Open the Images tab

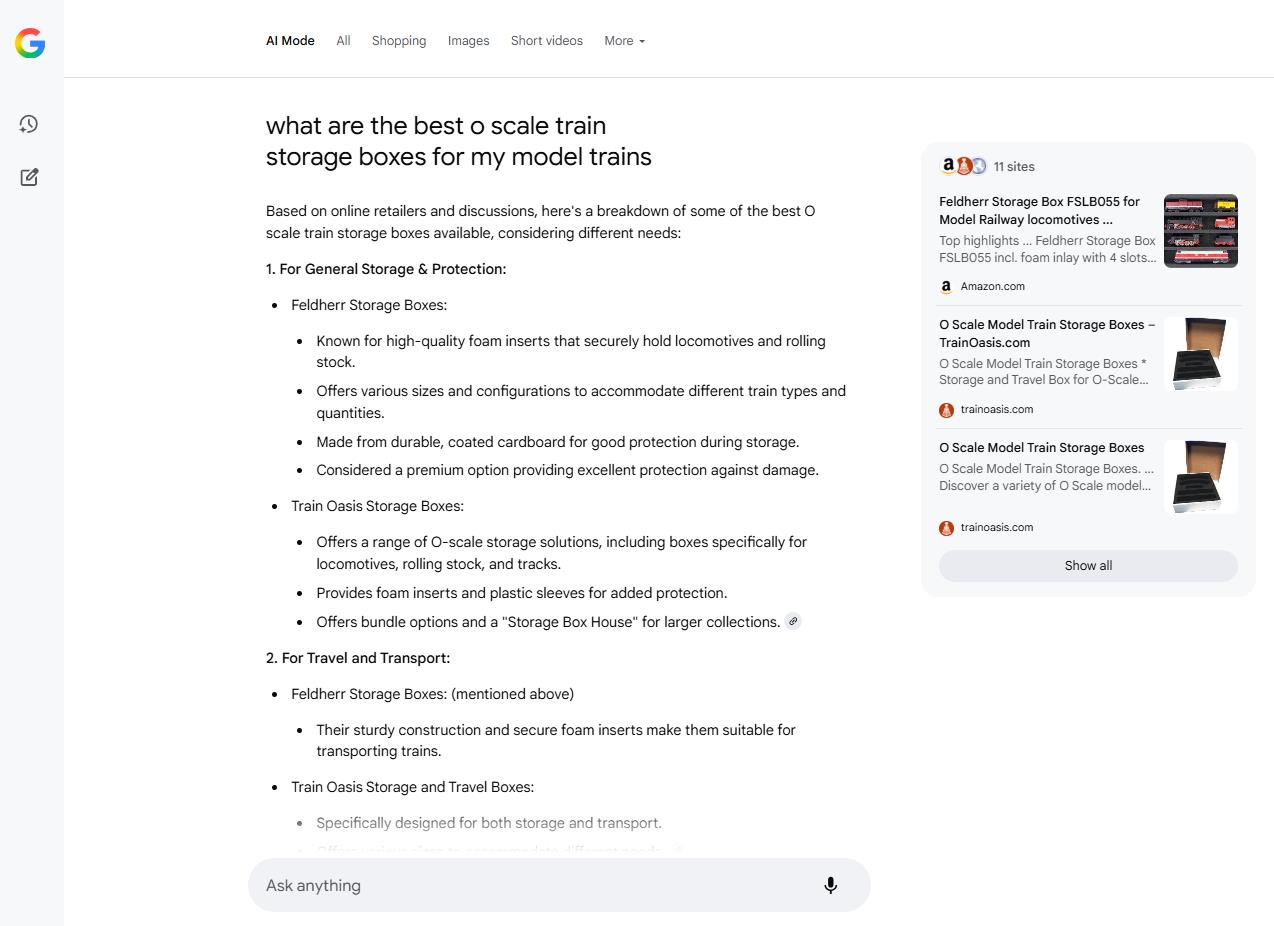(x=468, y=41)
